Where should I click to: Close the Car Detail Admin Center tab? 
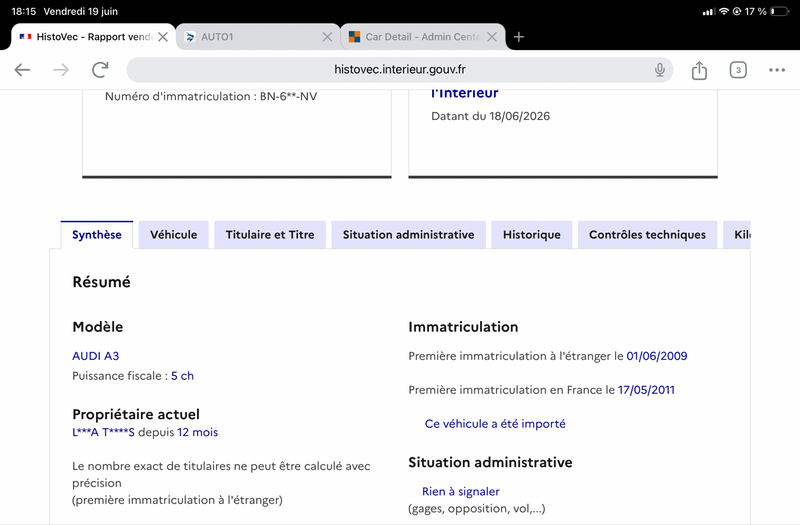[492, 37]
